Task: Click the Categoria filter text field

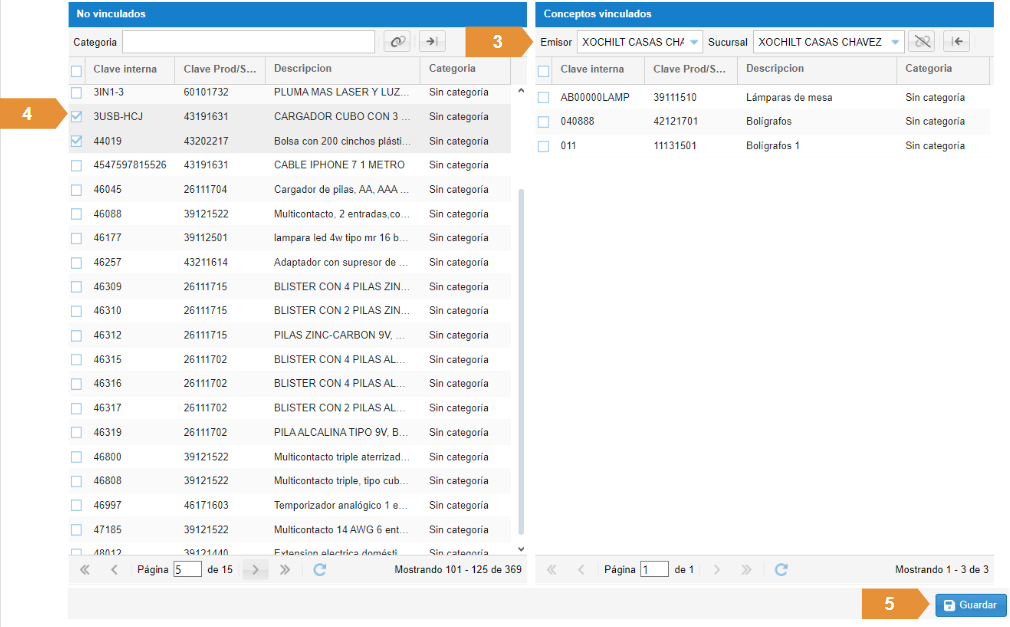Action: point(248,42)
